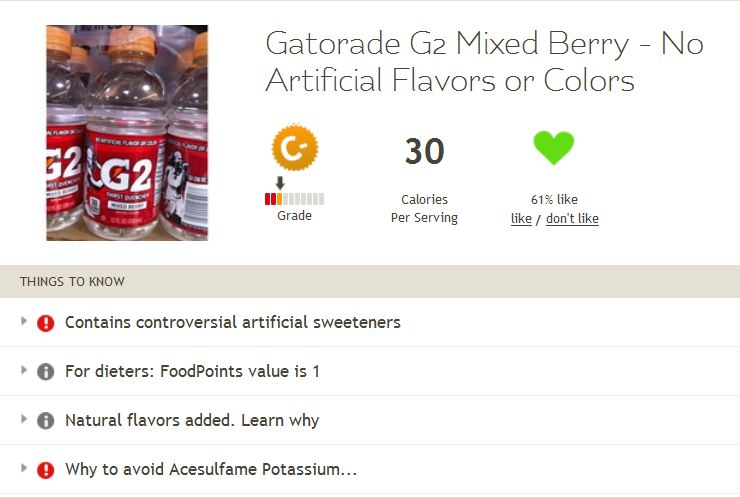Image resolution: width=740 pixels, height=497 pixels.
Task: Click the gray info icon beside FoodPoints
Action: 46,371
